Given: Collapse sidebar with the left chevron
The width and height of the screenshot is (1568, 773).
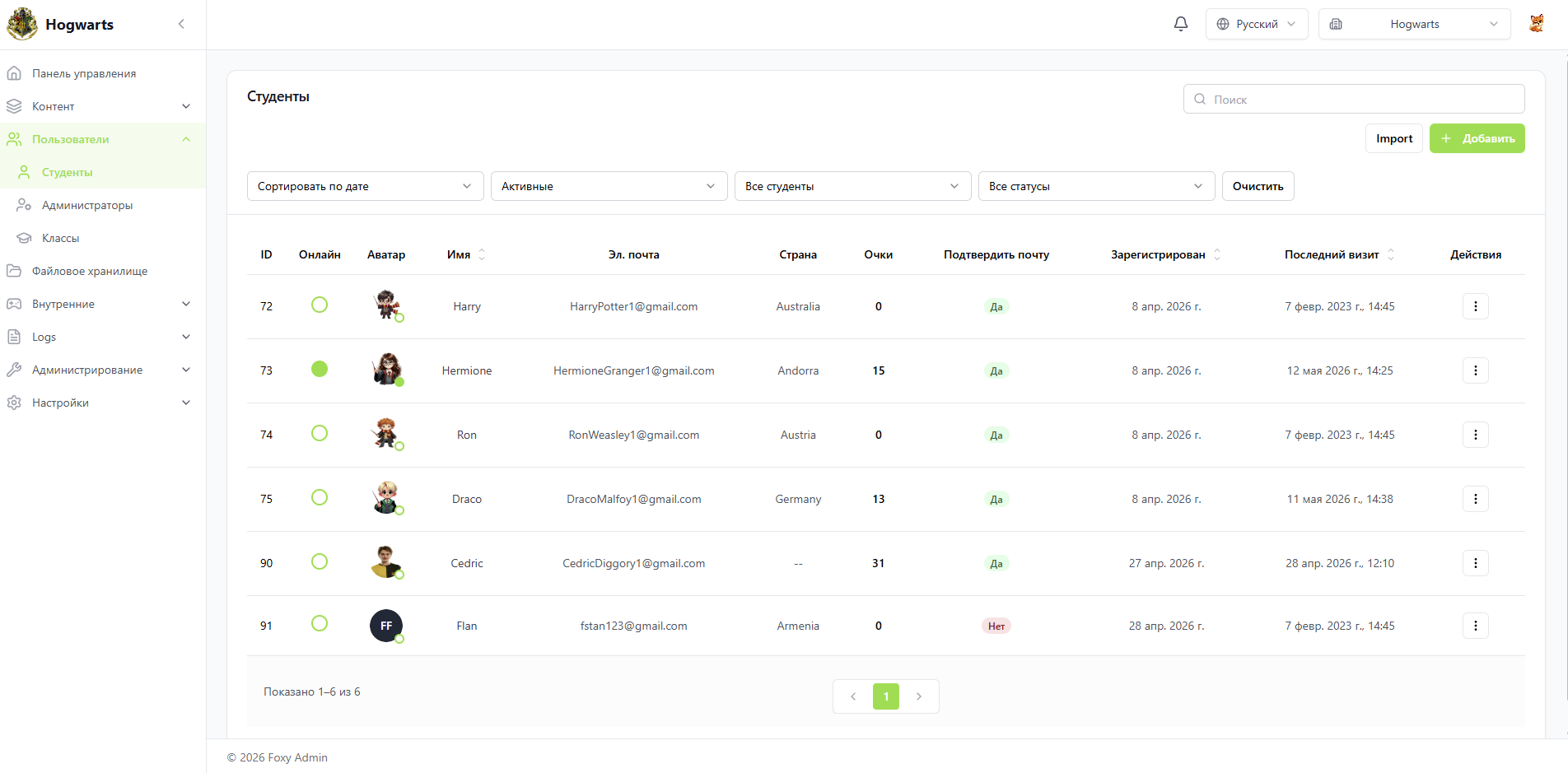Looking at the screenshot, I should (x=181, y=24).
